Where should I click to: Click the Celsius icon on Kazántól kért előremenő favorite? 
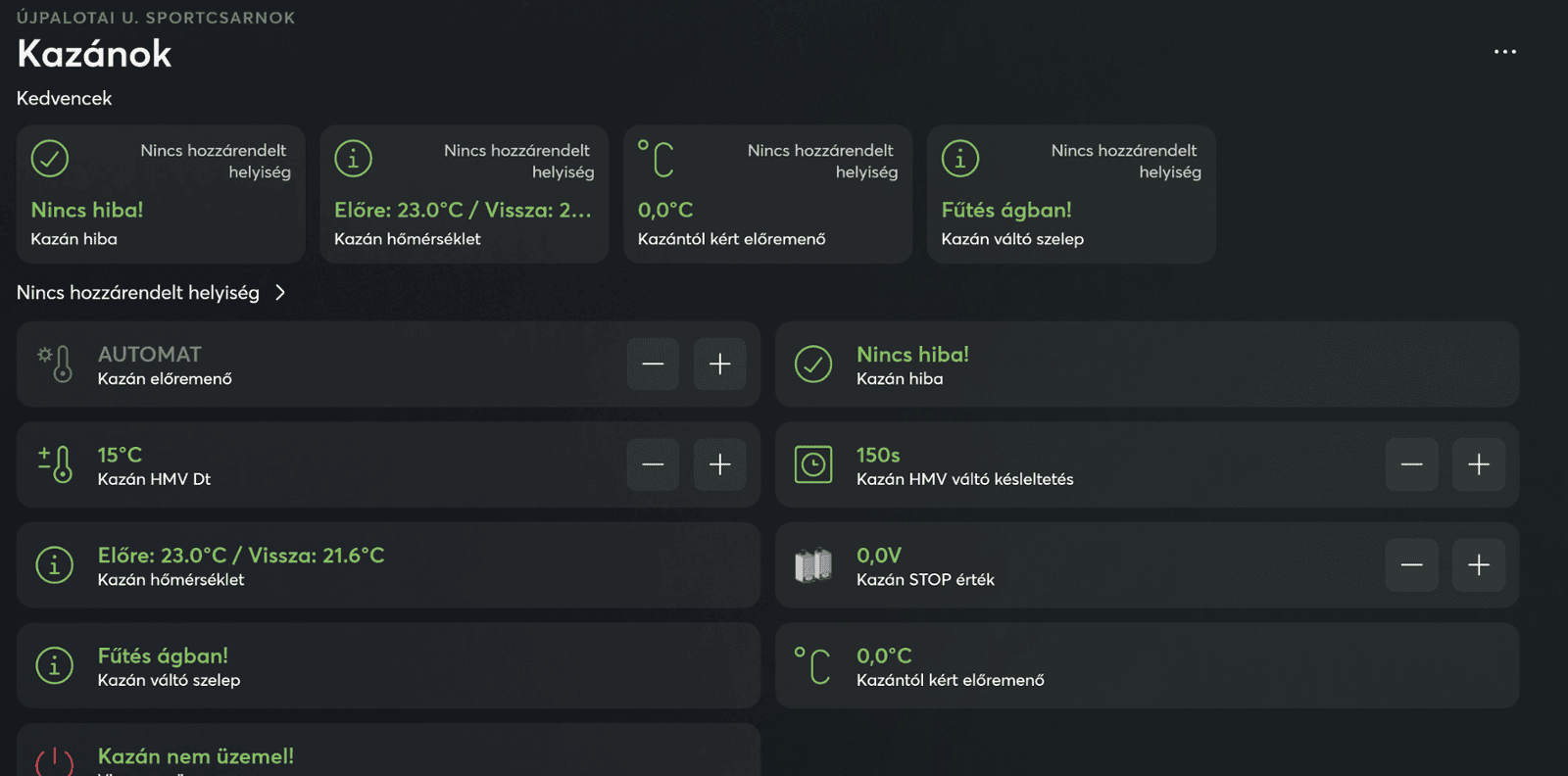[657, 159]
